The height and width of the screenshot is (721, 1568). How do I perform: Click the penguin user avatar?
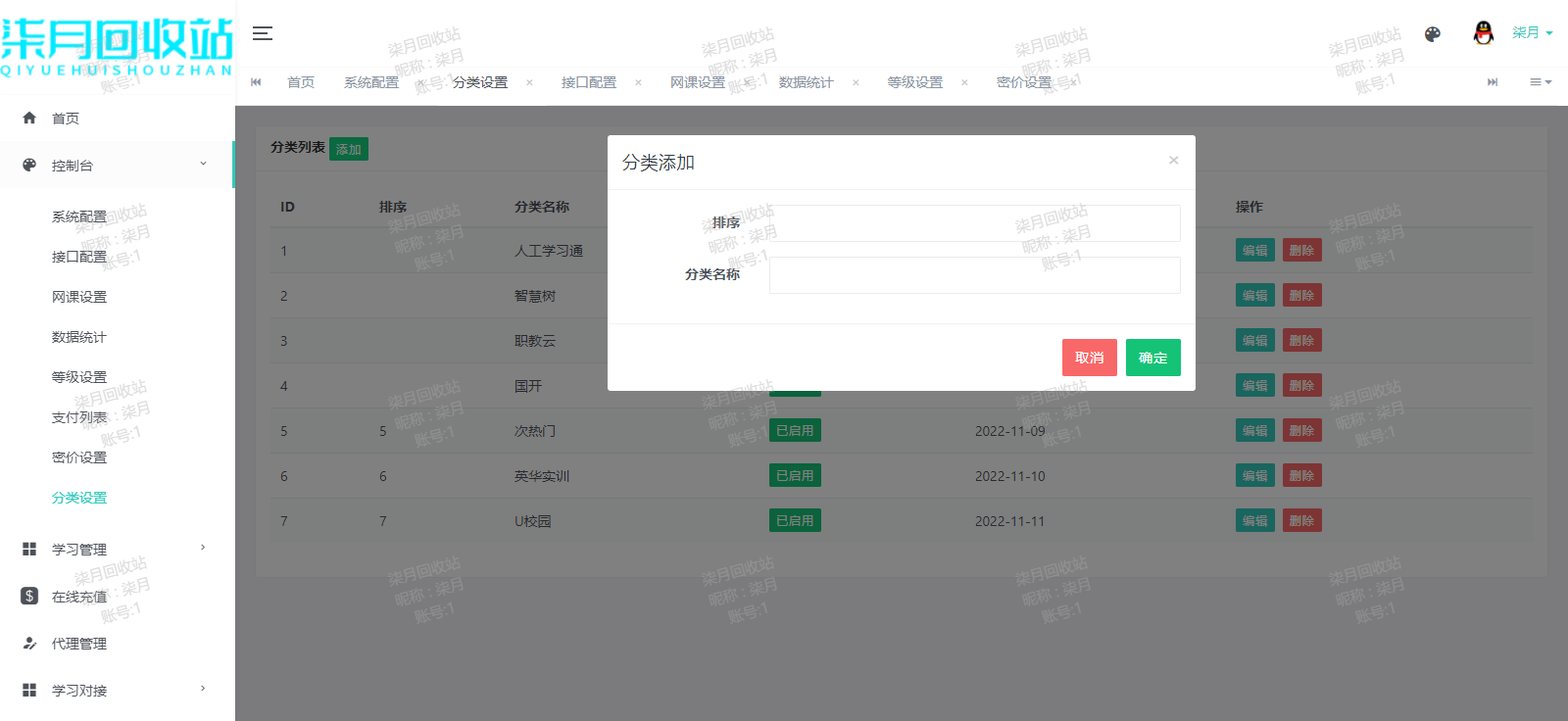[x=1484, y=33]
